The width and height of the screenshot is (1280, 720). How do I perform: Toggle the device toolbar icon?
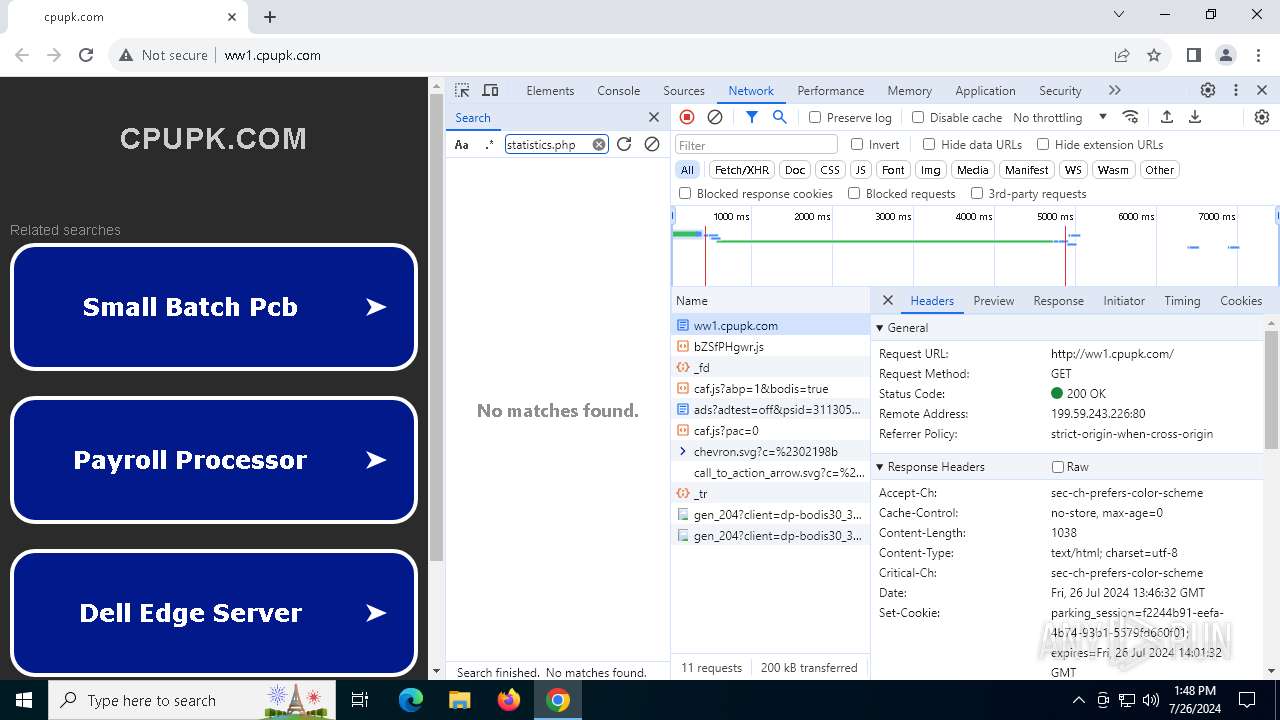click(490, 90)
